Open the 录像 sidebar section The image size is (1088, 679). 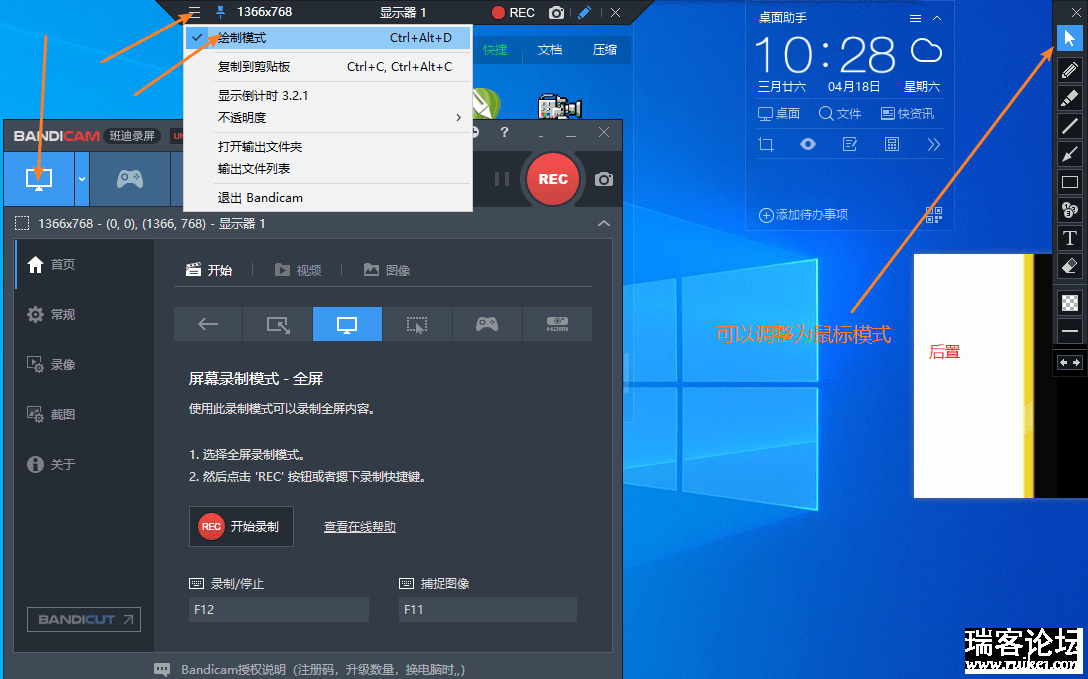[83, 364]
